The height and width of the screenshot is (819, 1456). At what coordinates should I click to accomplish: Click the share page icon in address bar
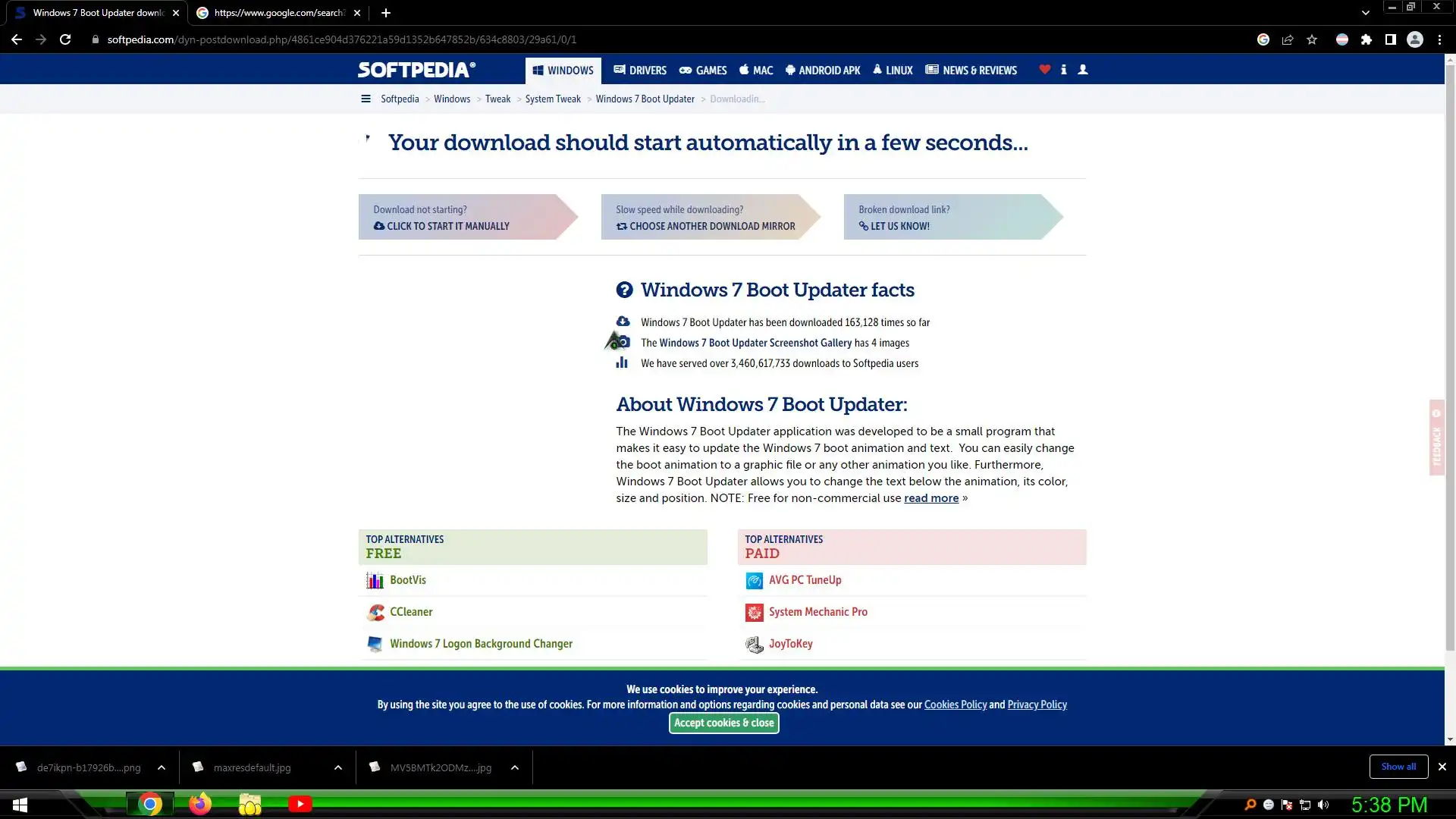(x=1287, y=39)
